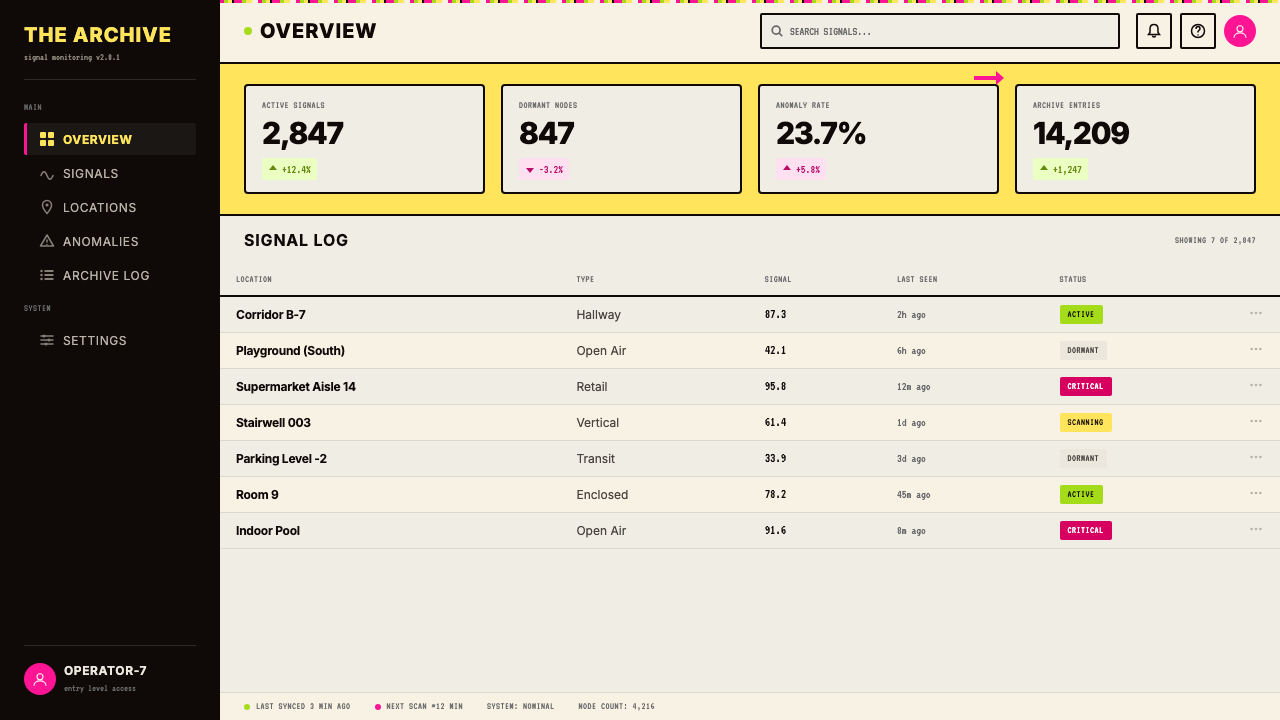
Task: Select the Stairwell 003 location name
Action: [274, 422]
